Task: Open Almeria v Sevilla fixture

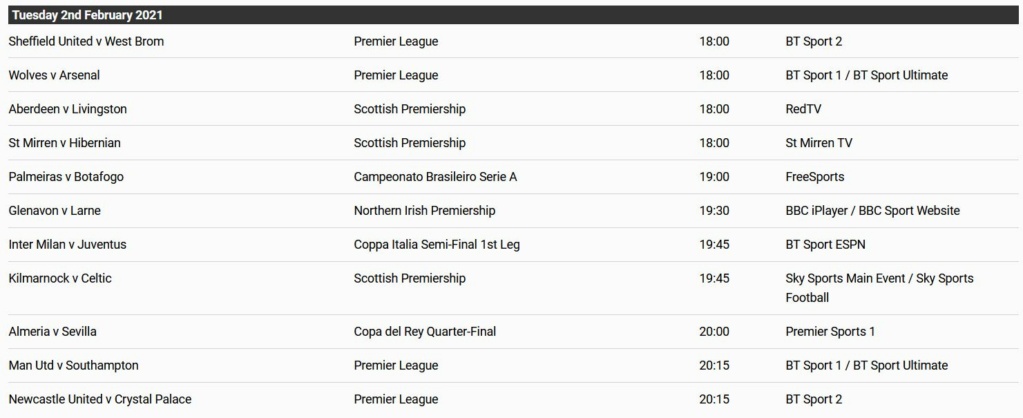Action: (x=52, y=331)
